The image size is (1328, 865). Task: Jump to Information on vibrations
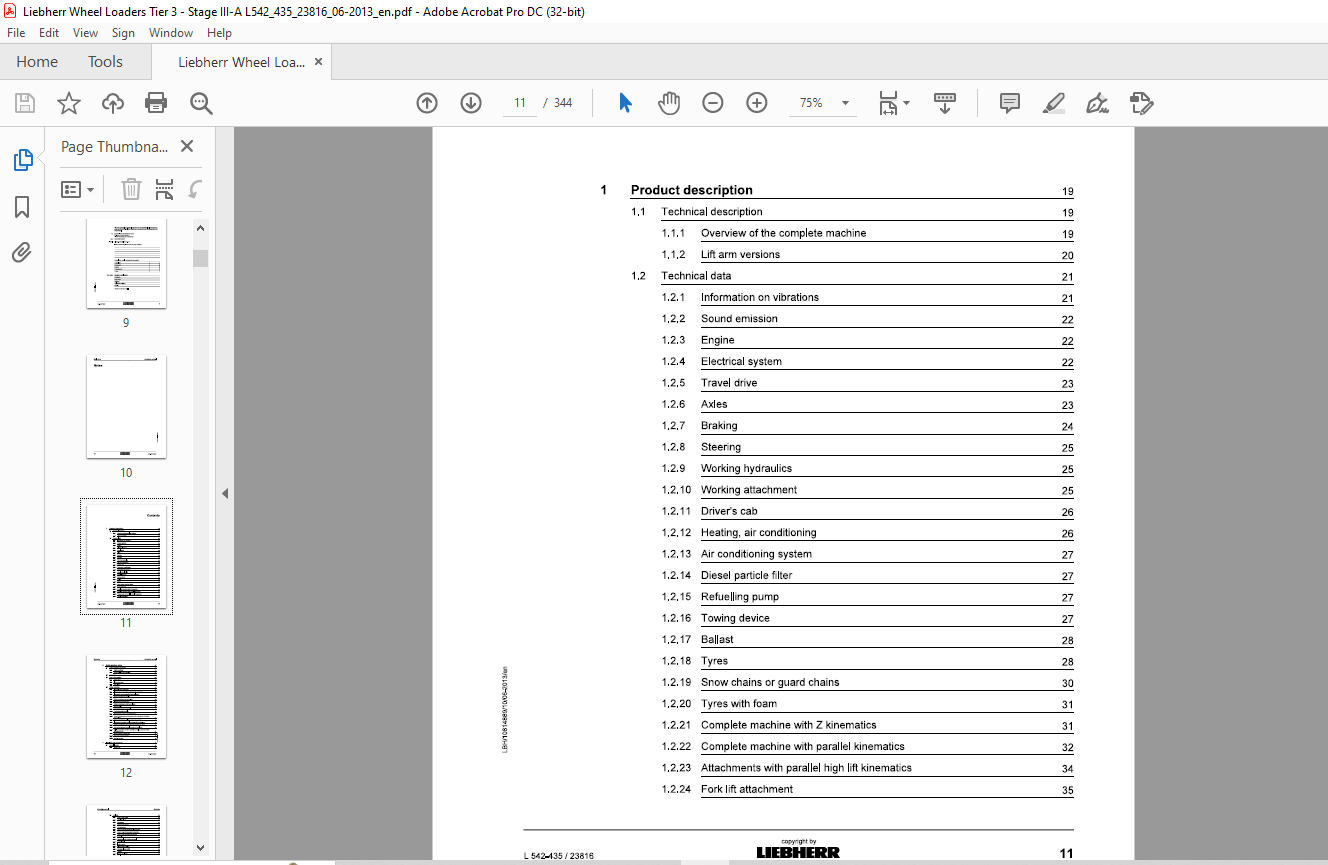coord(760,297)
